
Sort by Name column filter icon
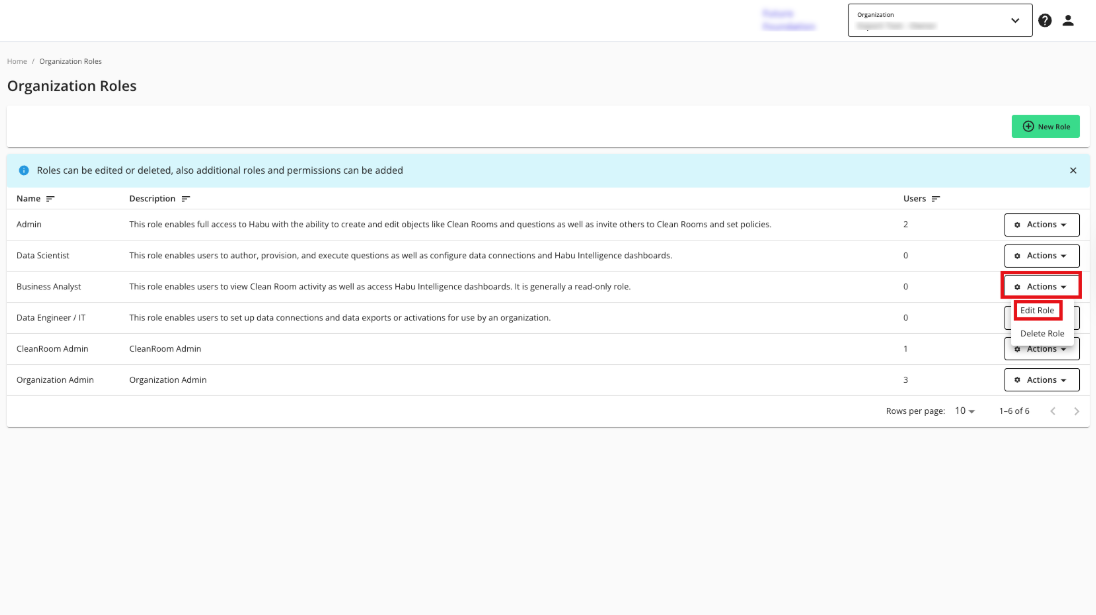(x=51, y=199)
